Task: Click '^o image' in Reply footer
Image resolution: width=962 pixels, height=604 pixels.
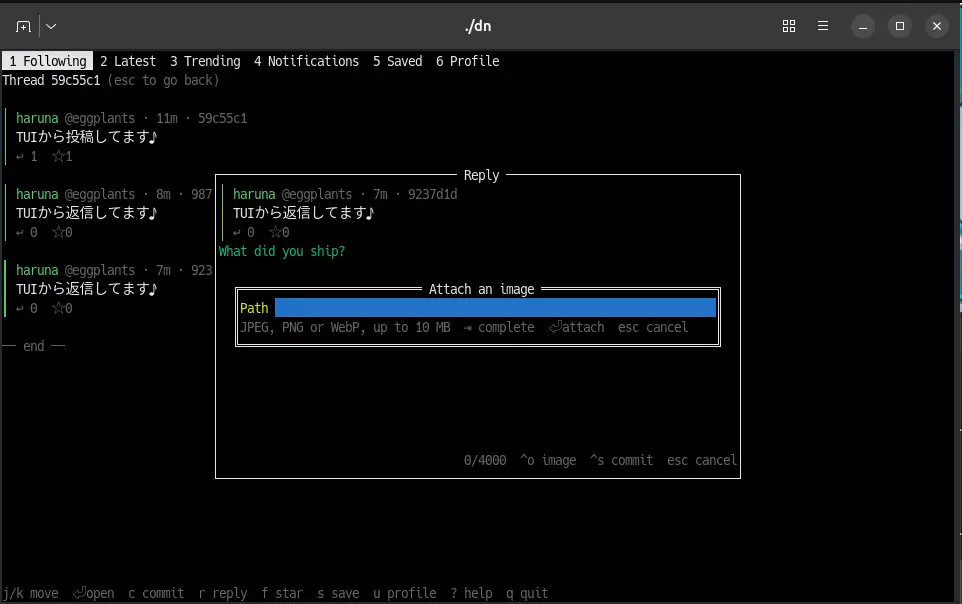Action: 548,460
